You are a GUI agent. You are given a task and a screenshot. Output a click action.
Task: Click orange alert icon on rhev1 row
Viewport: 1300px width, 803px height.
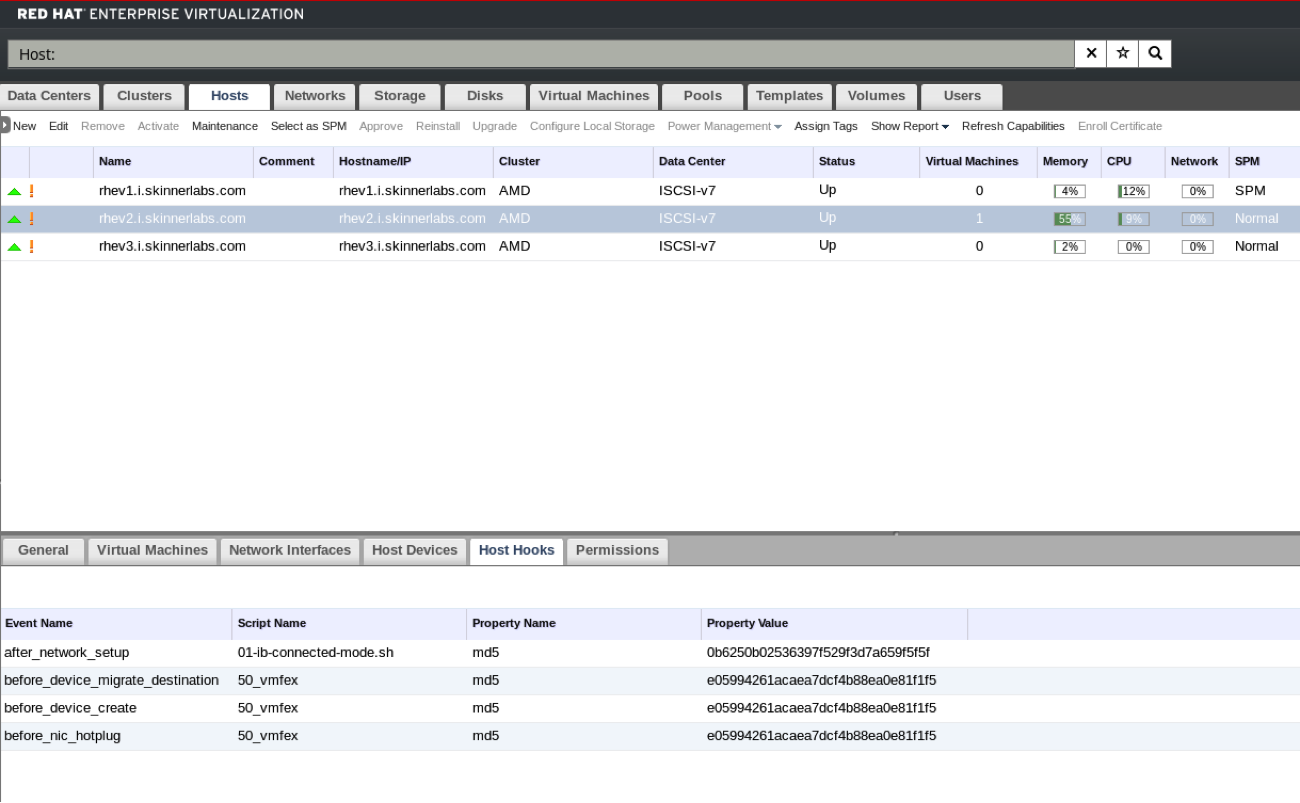(x=31, y=191)
